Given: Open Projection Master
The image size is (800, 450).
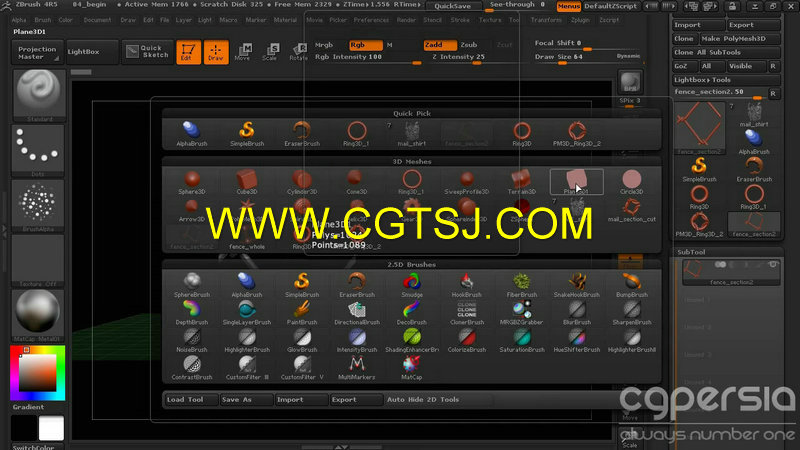Looking at the screenshot, I should click(x=37, y=53).
